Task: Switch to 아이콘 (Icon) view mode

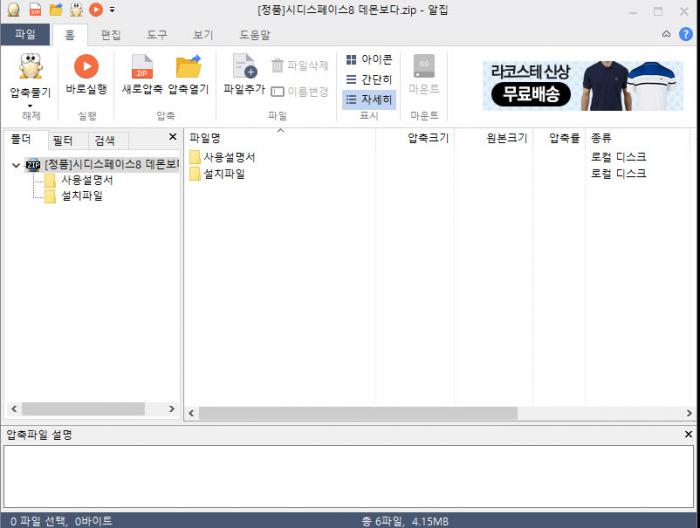Action: point(369,60)
